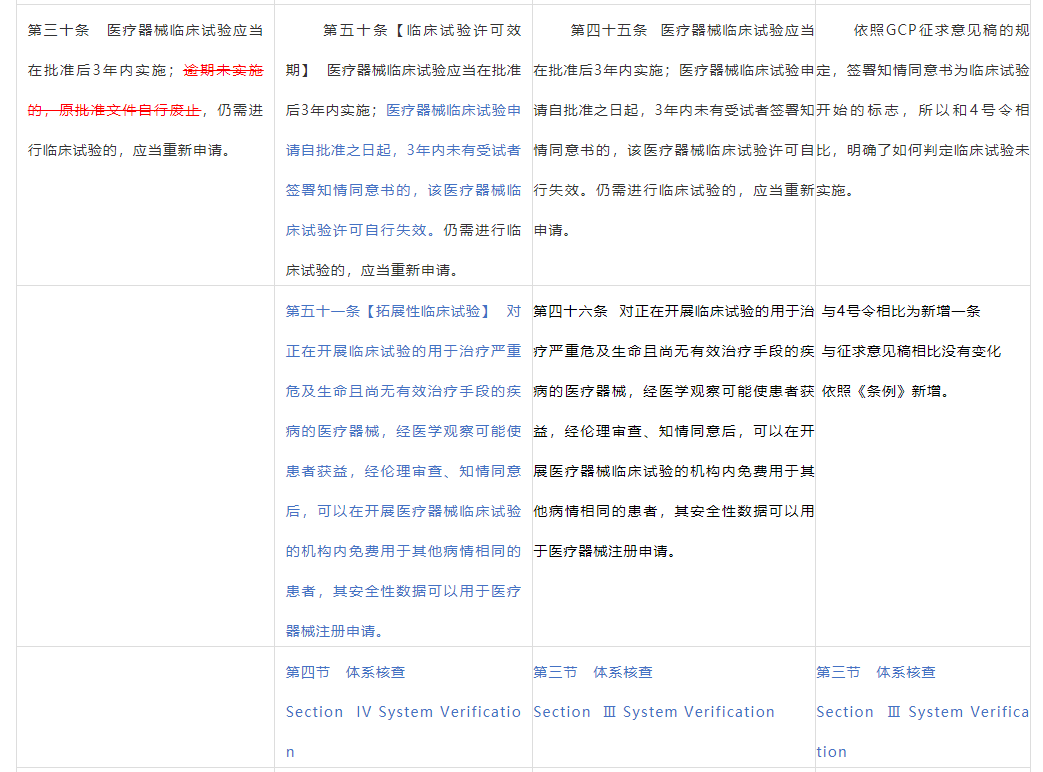
Task: Click the fully visible Section III System Verification line
Action: tap(654, 712)
